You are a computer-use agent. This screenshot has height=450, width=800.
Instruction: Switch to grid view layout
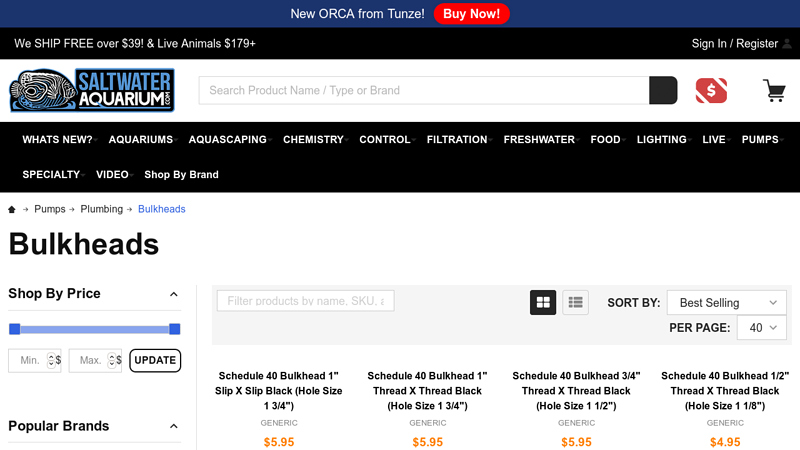tap(543, 302)
